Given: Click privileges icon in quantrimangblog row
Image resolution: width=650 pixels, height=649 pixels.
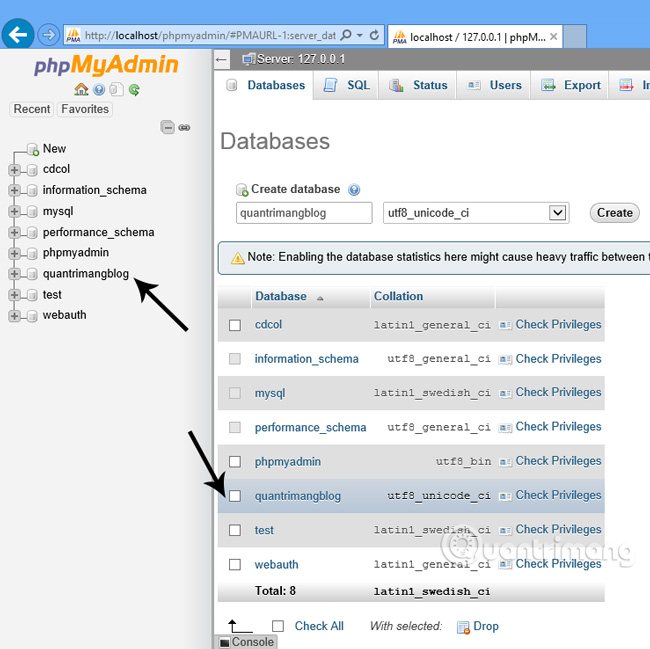Looking at the screenshot, I should 505,496.
